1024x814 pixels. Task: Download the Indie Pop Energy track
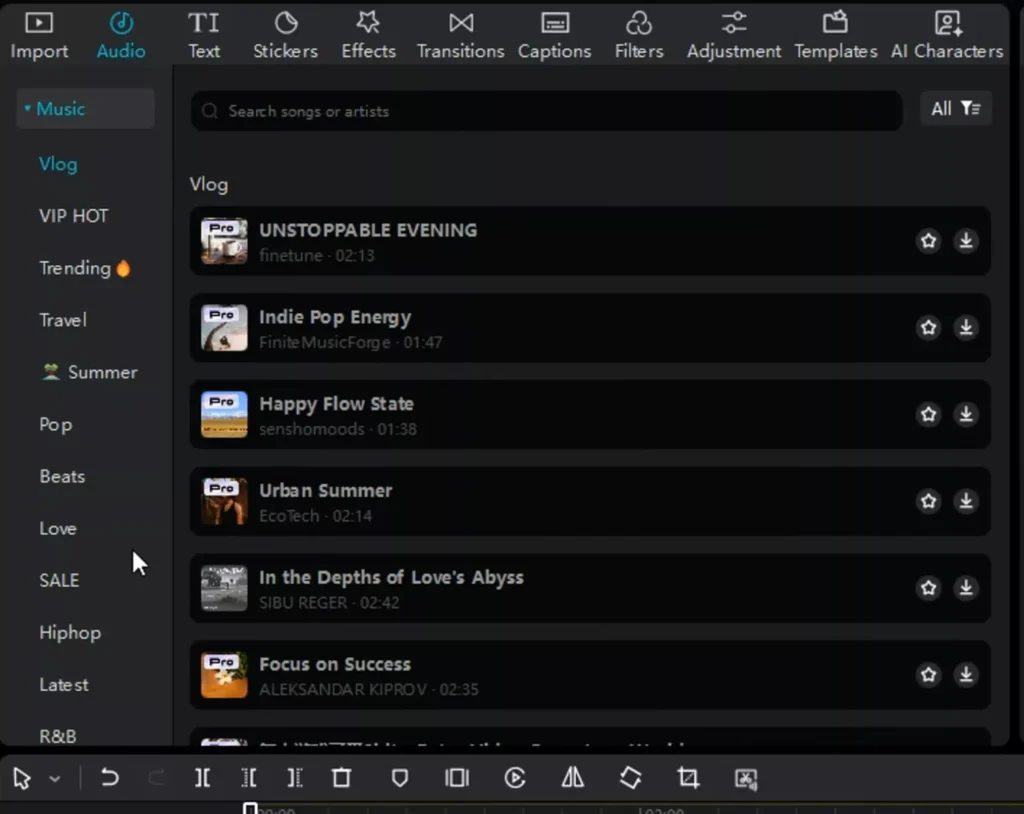(965, 327)
